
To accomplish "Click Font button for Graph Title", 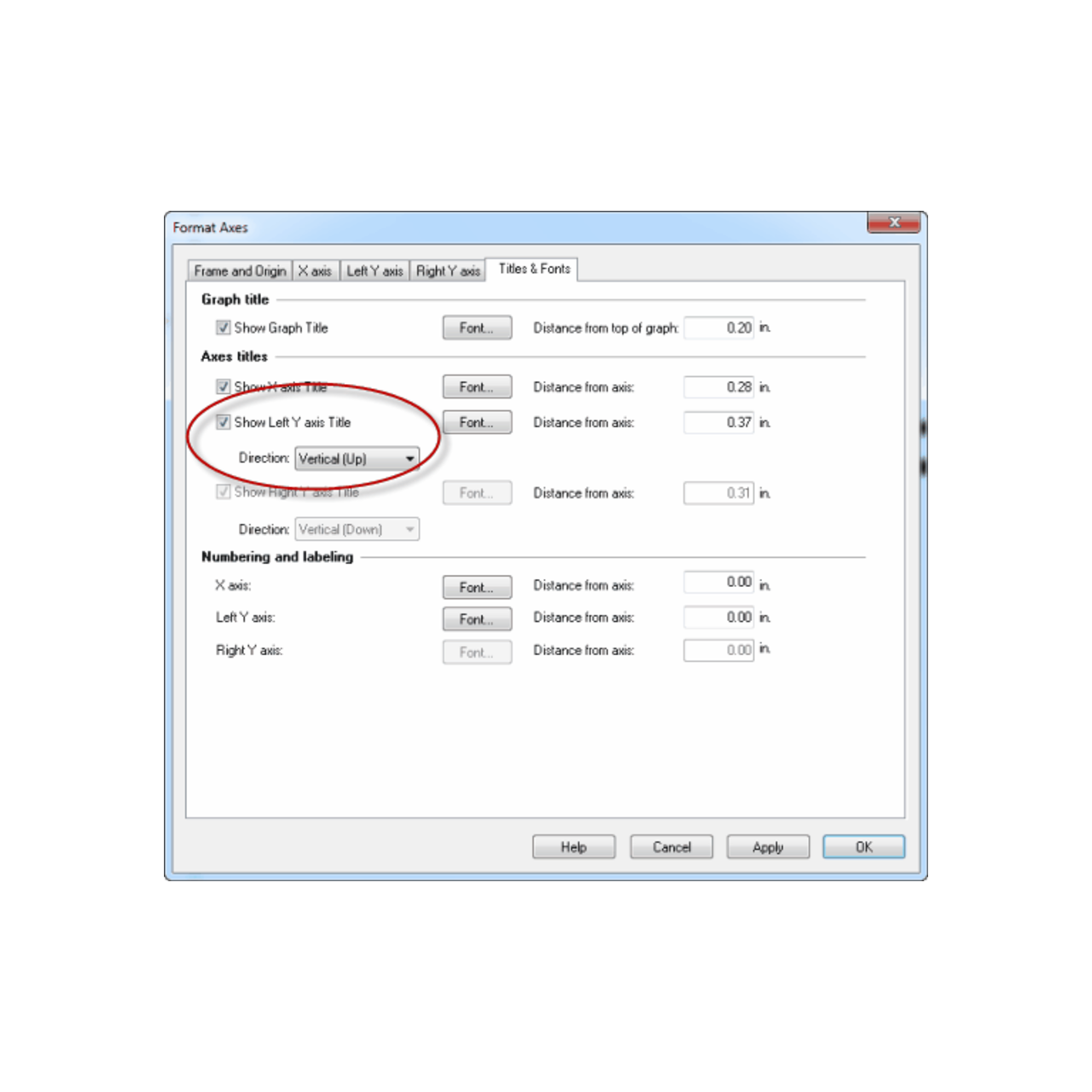I will click(477, 328).
